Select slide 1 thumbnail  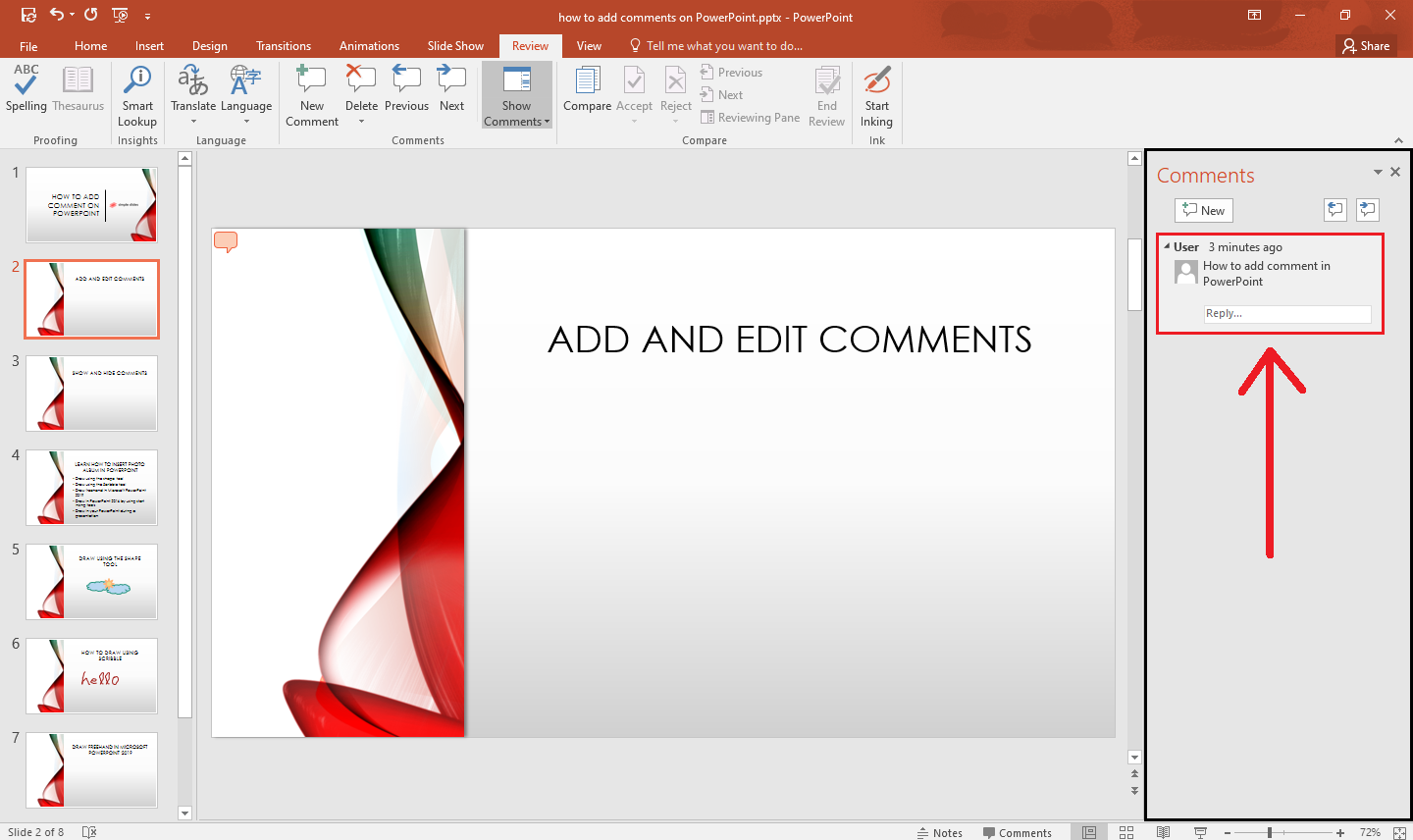point(91,205)
